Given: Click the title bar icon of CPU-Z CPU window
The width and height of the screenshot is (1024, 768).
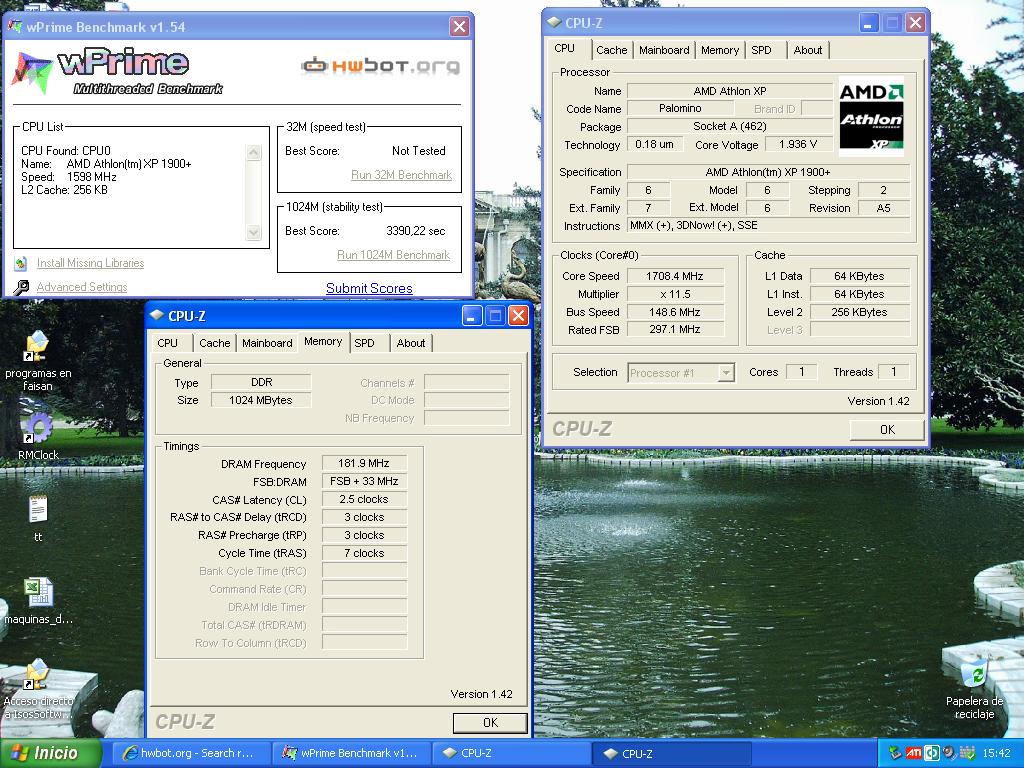Looking at the screenshot, I should [554, 22].
